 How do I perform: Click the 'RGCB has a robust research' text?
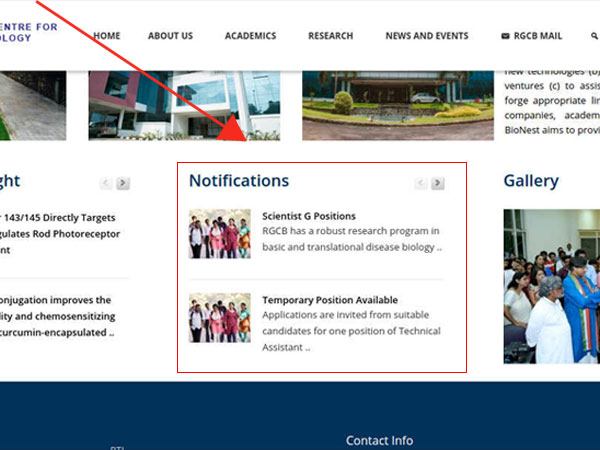(352, 239)
